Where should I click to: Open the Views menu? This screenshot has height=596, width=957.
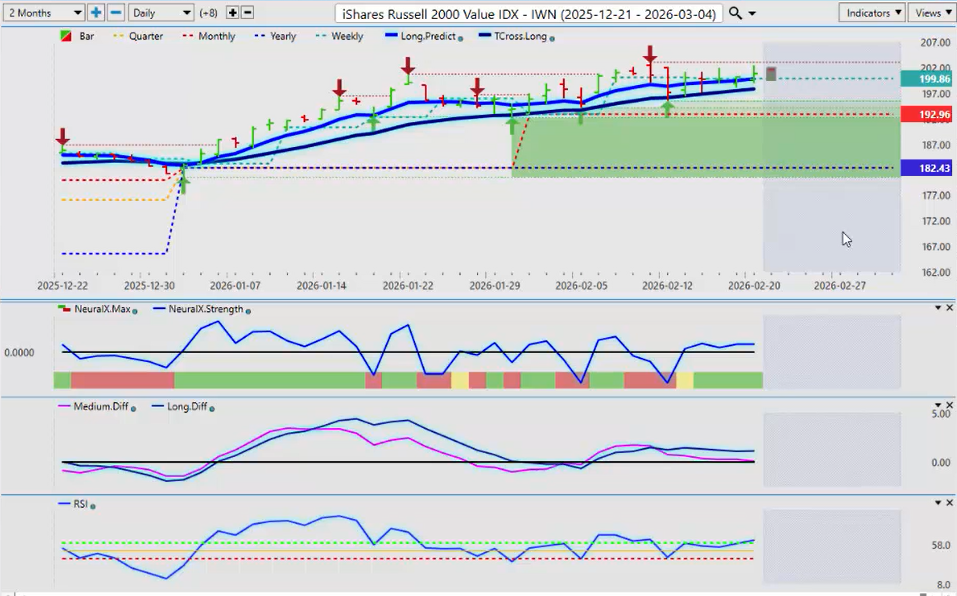tap(932, 13)
